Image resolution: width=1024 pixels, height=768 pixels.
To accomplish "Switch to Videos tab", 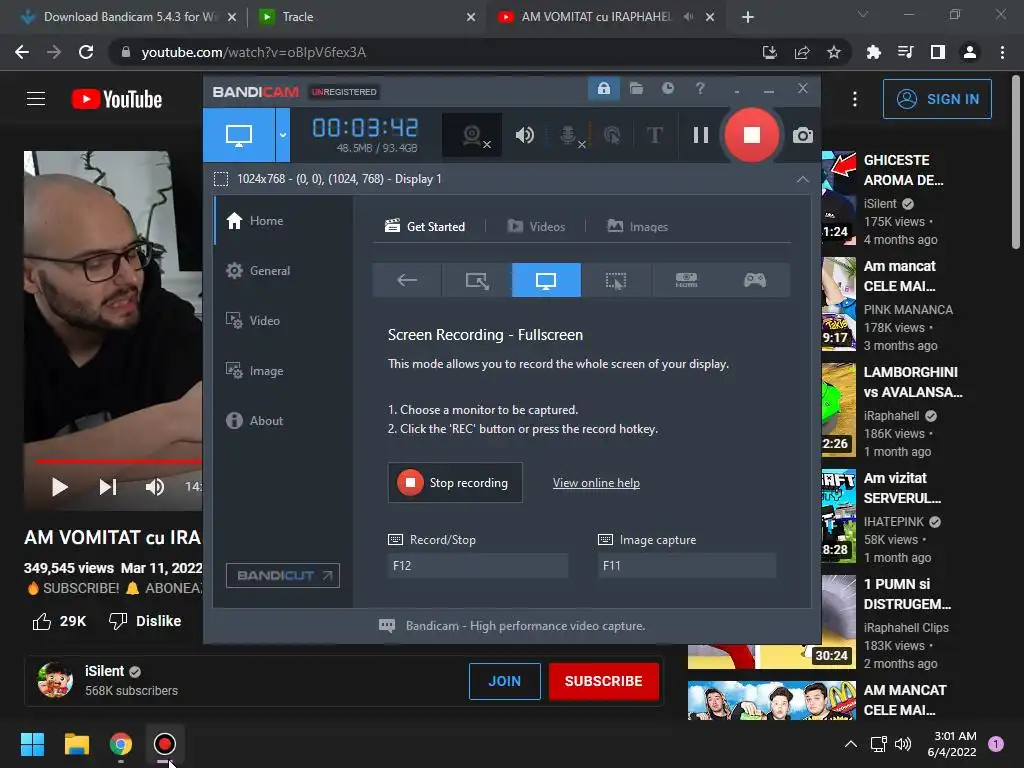I will point(536,227).
